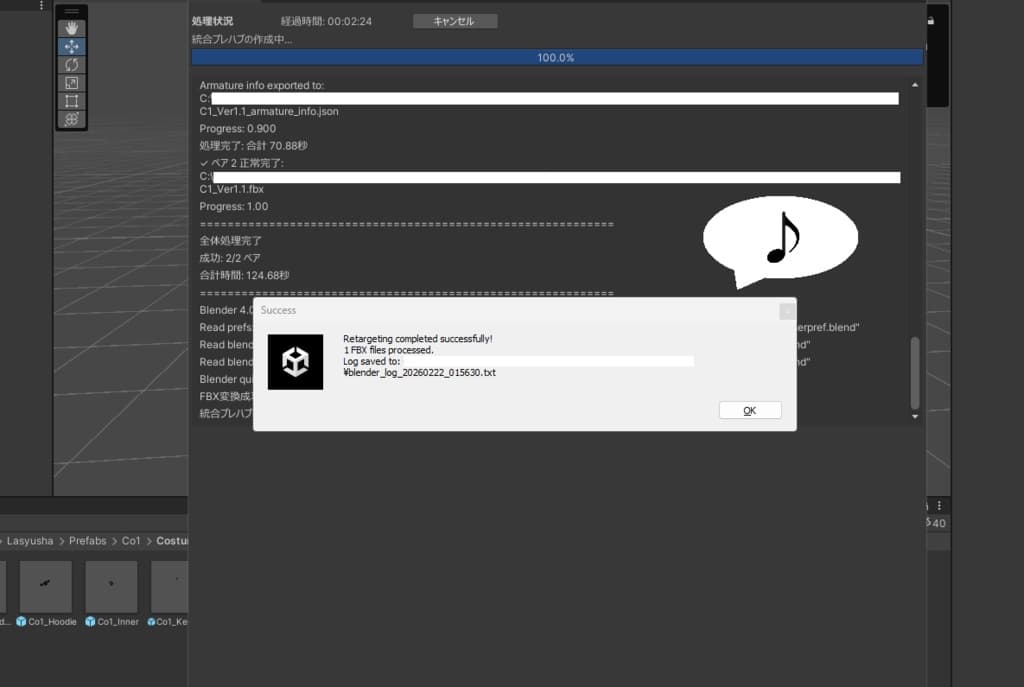Select the Rotate tool
1024x687 pixels.
pyautogui.click(x=71, y=65)
